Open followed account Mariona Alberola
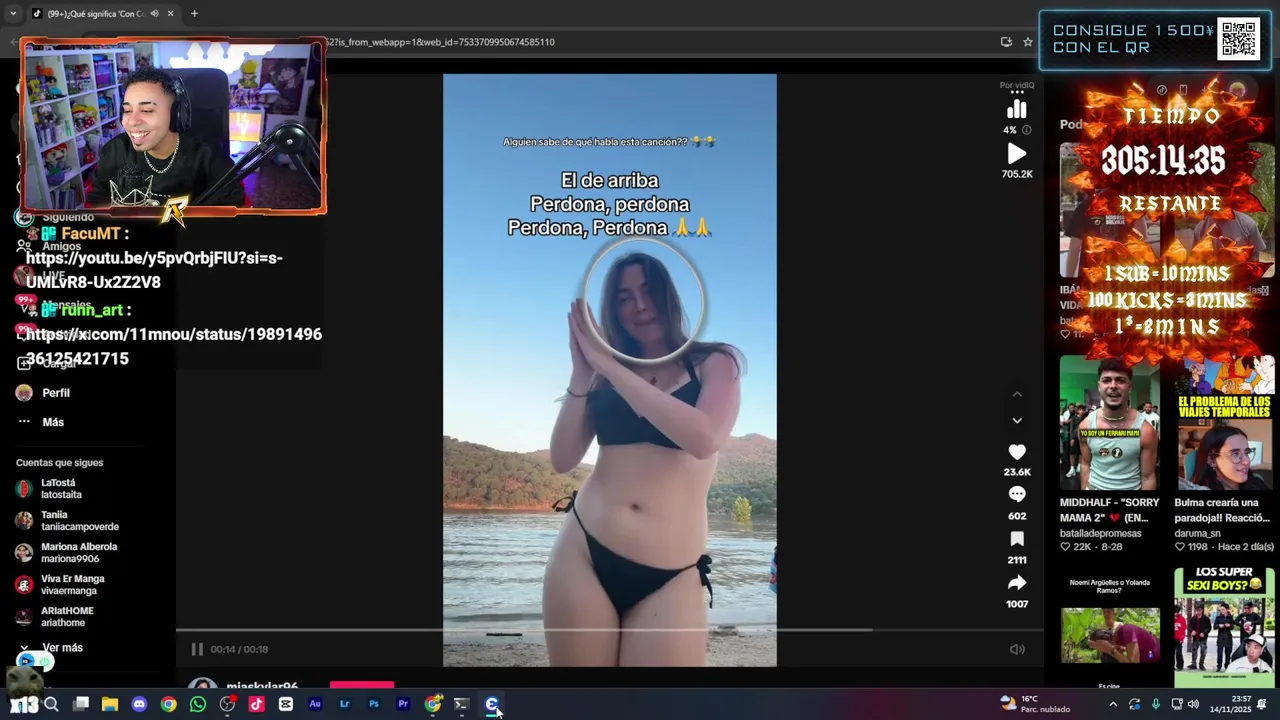The width and height of the screenshot is (1280, 720). pos(67,553)
